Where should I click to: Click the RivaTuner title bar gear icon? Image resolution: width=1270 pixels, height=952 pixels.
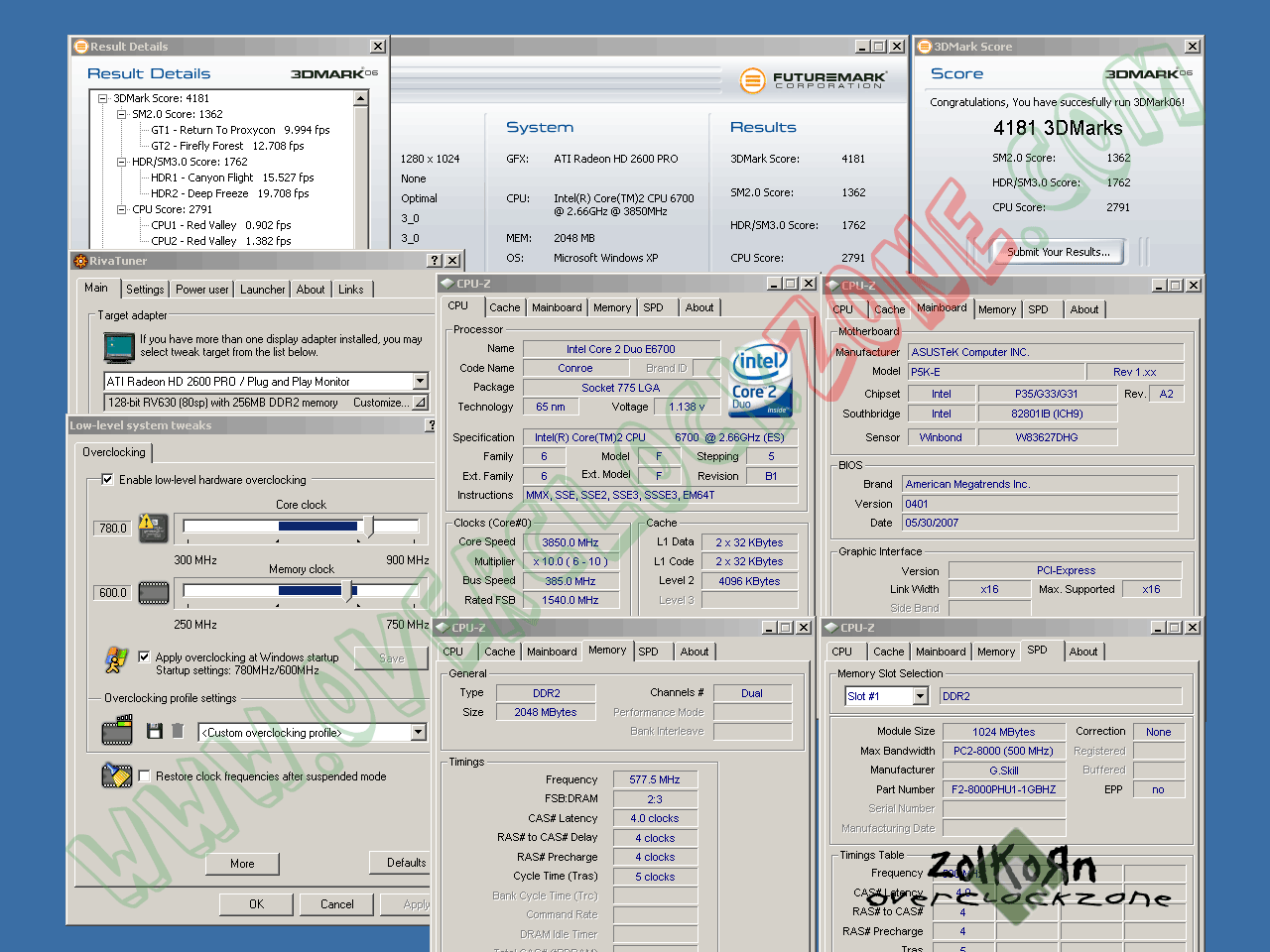(x=80, y=261)
